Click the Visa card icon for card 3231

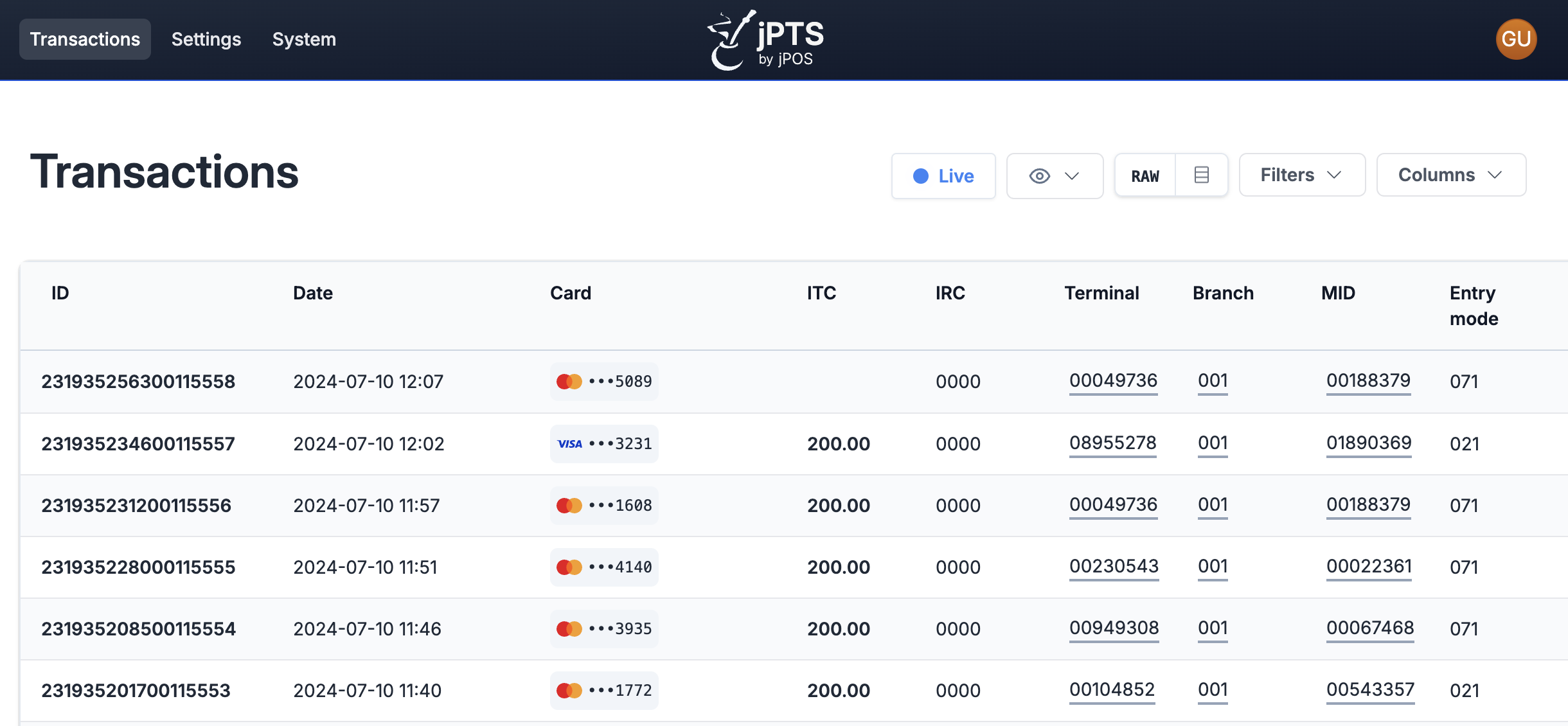(x=569, y=443)
